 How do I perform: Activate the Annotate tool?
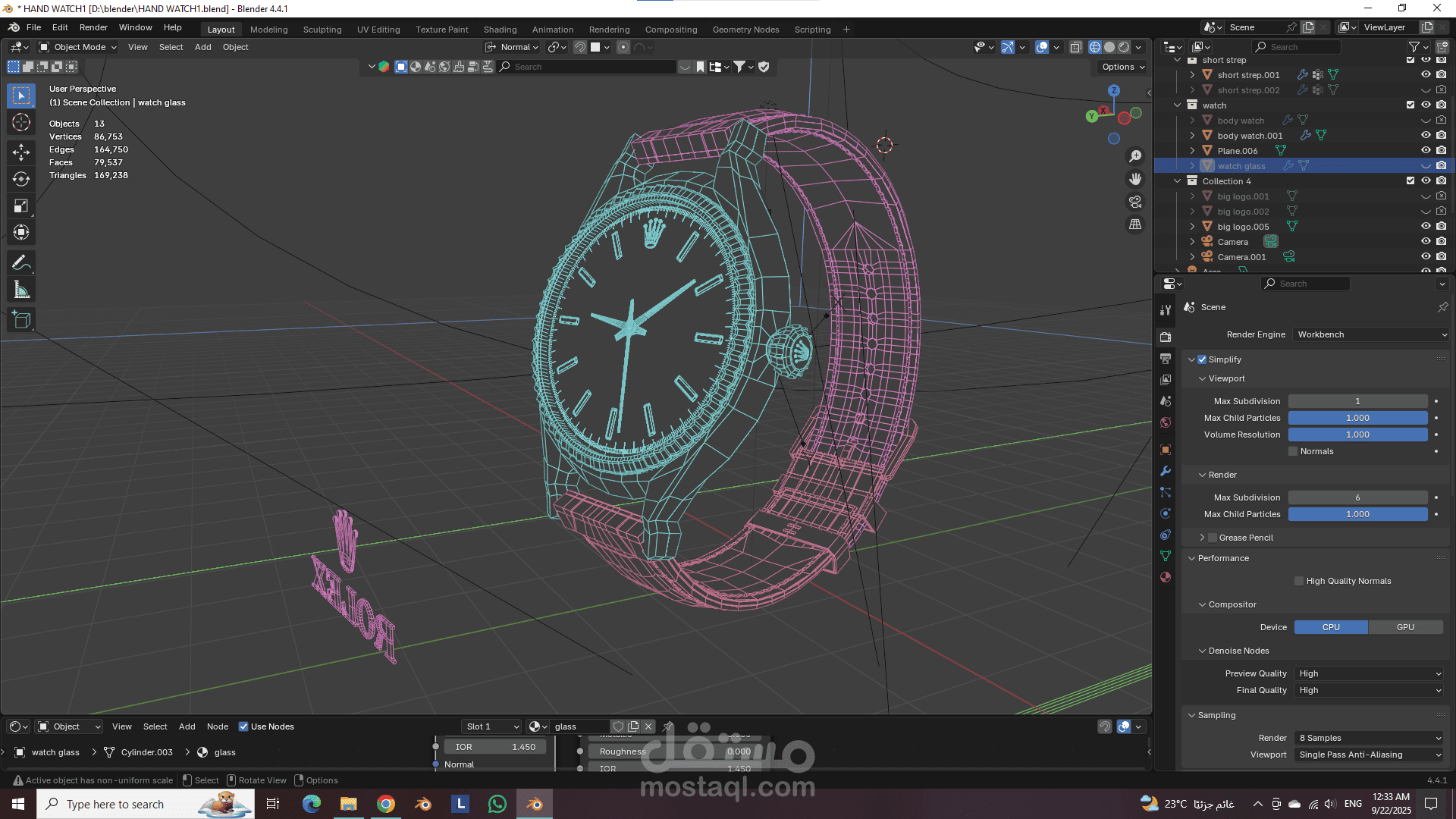21,262
